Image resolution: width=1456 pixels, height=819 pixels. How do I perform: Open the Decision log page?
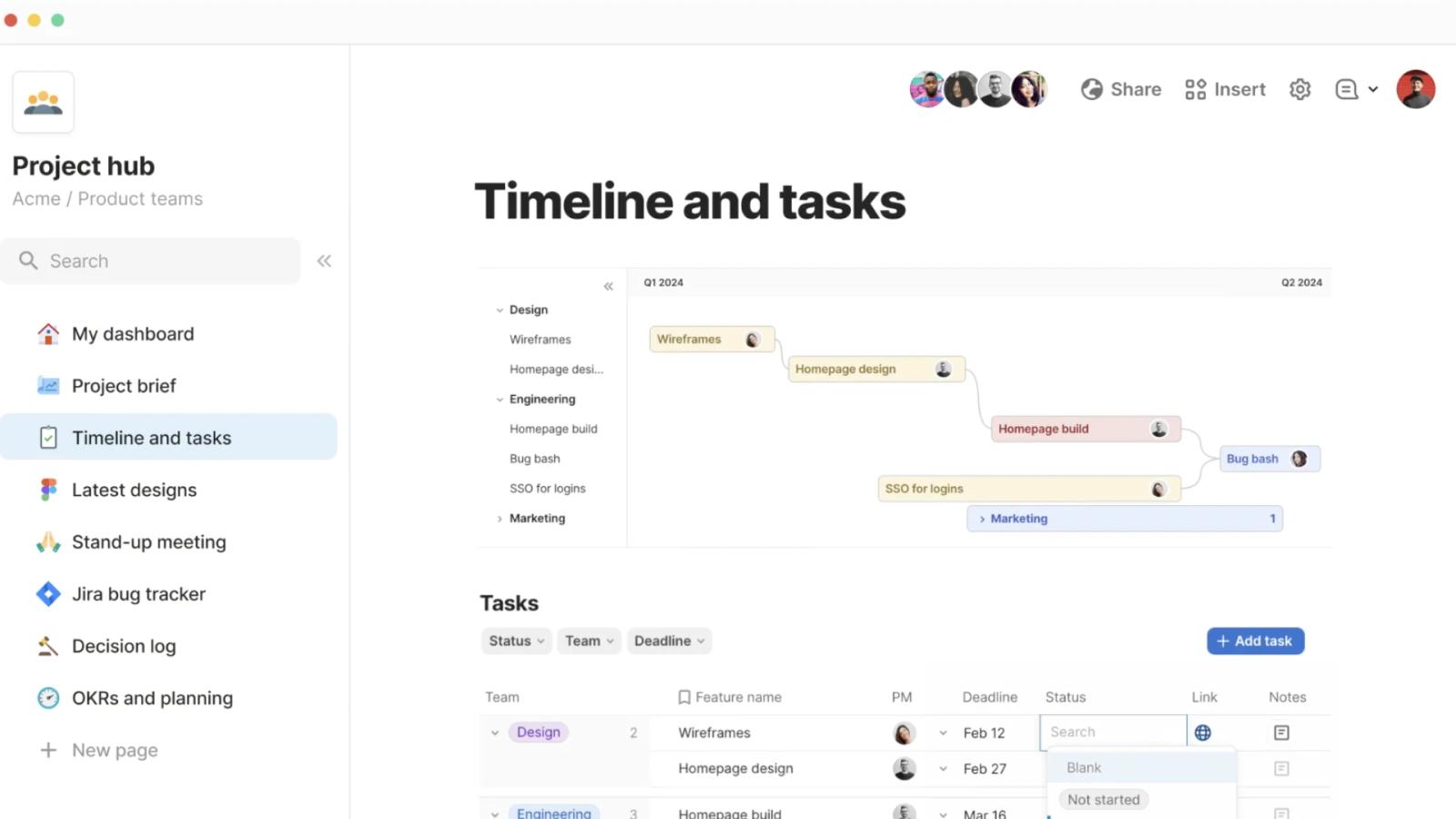click(x=124, y=646)
